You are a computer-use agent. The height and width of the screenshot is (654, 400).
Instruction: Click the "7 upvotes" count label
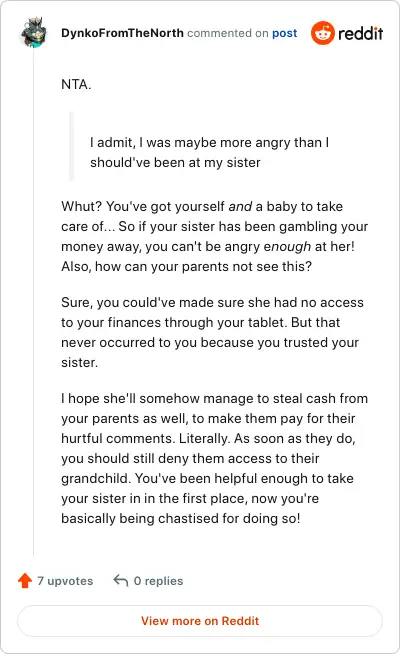coord(65,581)
